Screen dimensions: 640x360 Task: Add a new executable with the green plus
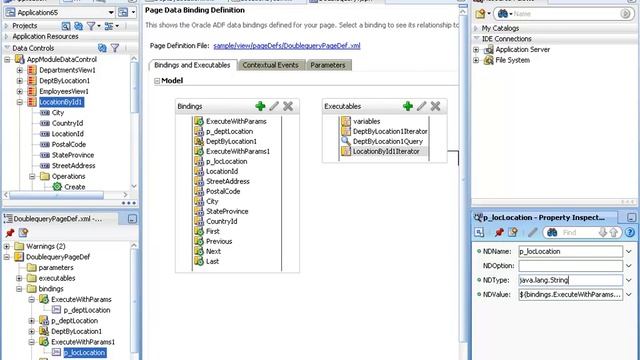pyautogui.click(x=407, y=106)
